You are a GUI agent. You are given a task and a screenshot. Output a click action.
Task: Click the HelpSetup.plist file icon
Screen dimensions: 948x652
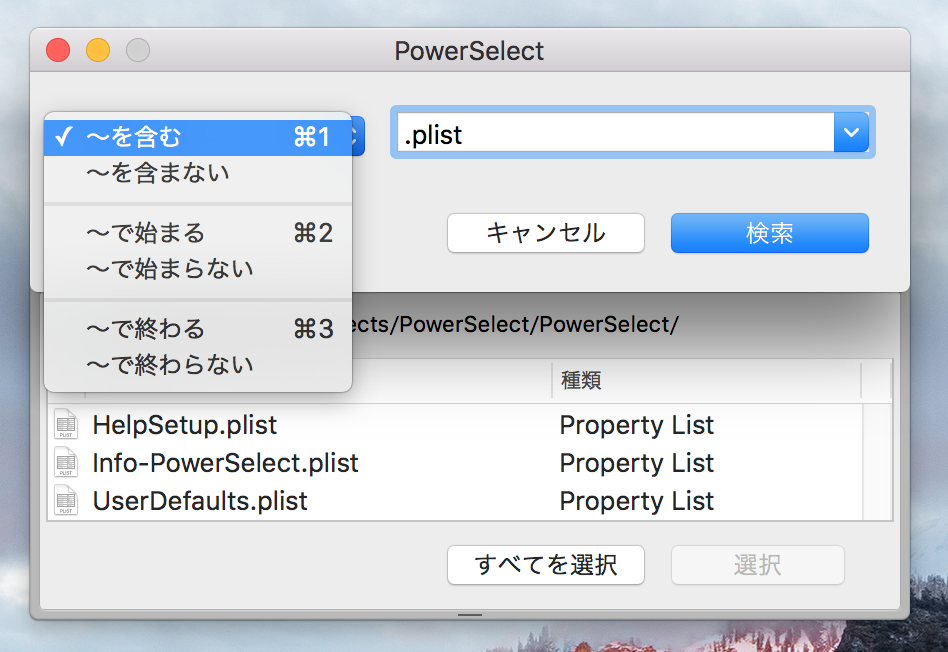[66, 425]
